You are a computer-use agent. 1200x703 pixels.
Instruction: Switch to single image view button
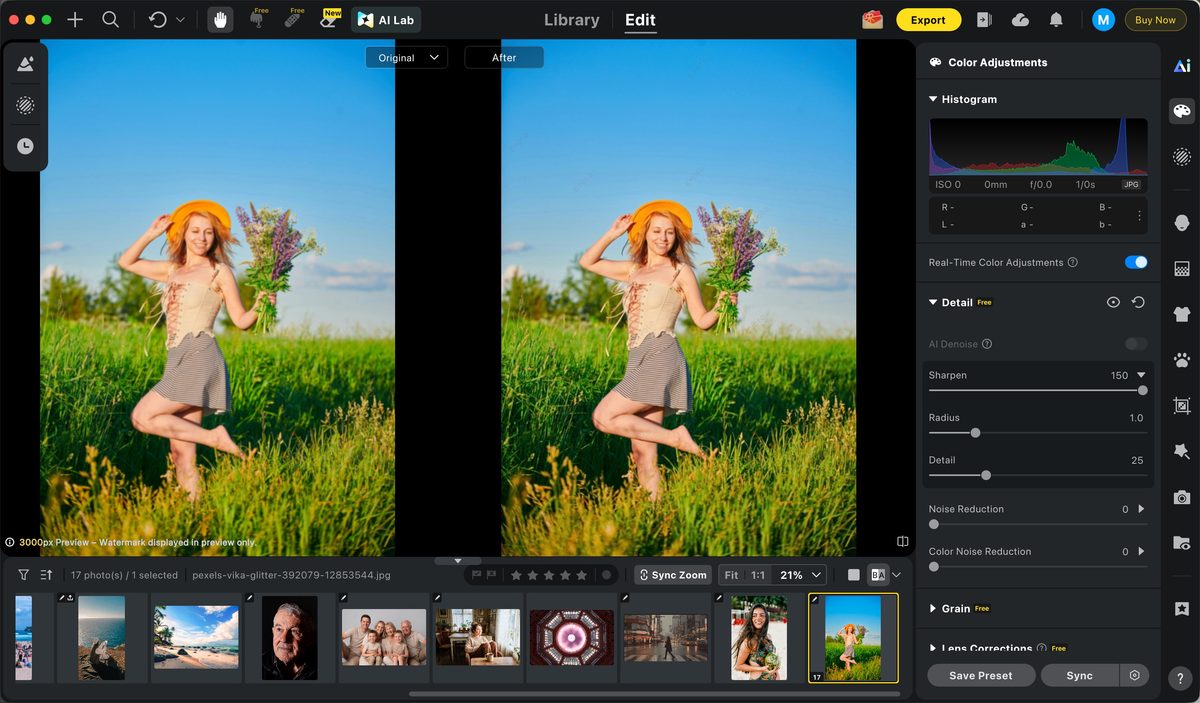[853, 575]
